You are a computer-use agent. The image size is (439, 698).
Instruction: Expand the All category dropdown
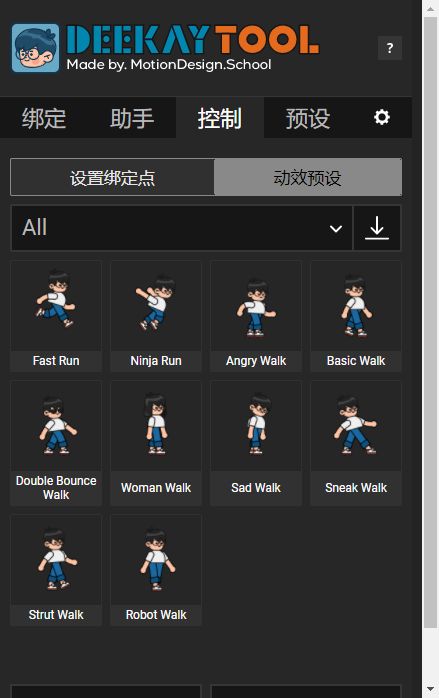[x=182, y=228]
